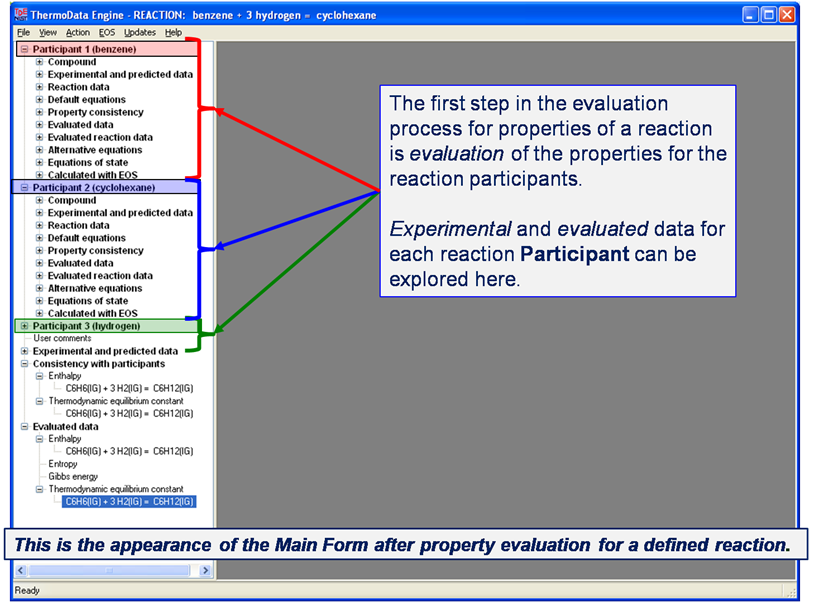The image size is (815, 603).
Task: Expand Calculated with EOS under Participant 1 (benzene)
Action: point(40,175)
